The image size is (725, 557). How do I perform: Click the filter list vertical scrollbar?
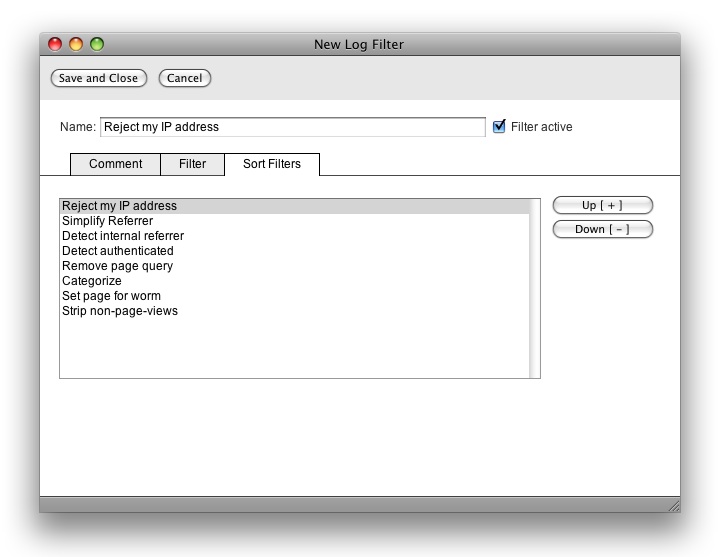pyautogui.click(x=535, y=288)
